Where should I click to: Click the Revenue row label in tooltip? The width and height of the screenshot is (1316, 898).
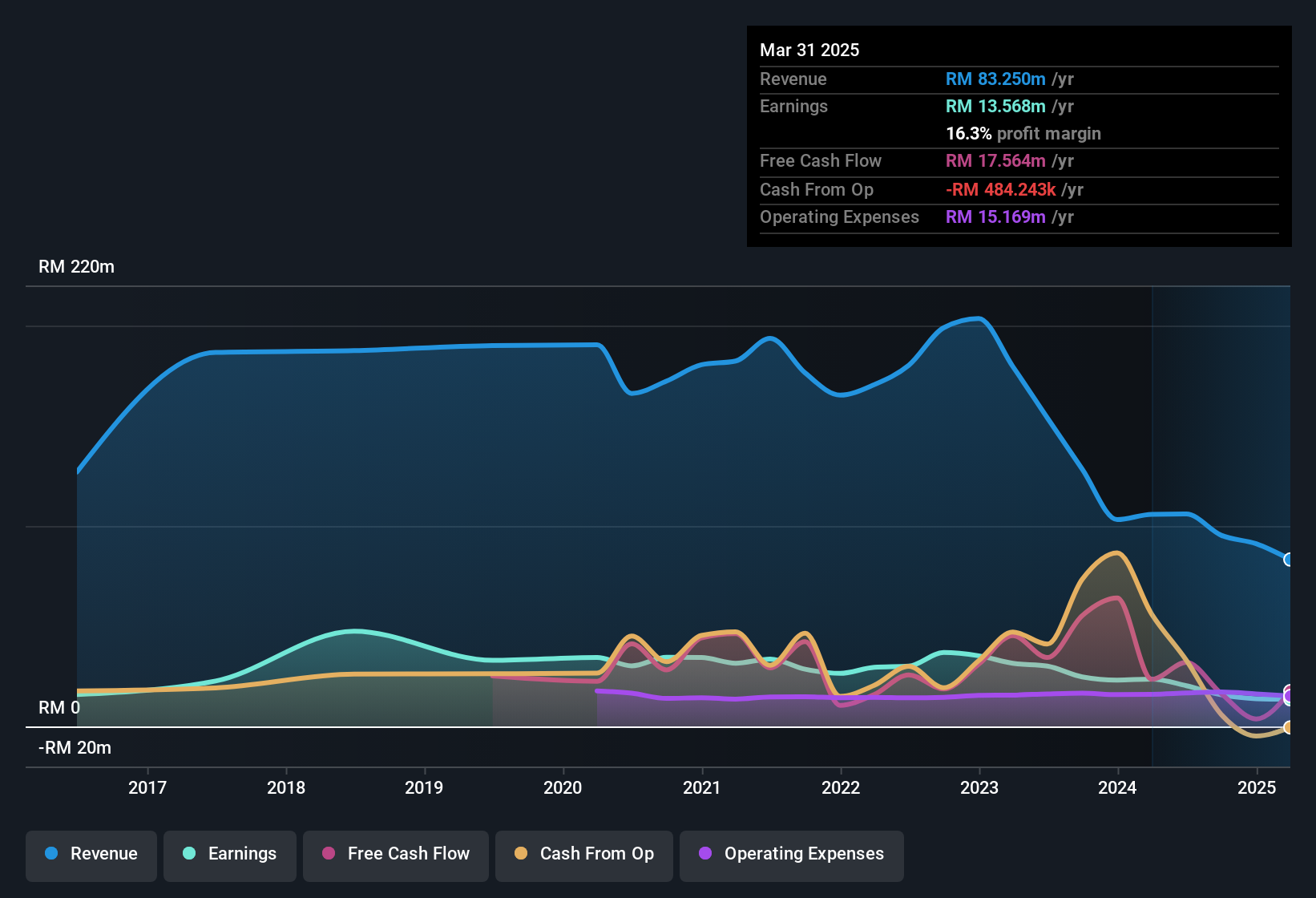pos(793,79)
